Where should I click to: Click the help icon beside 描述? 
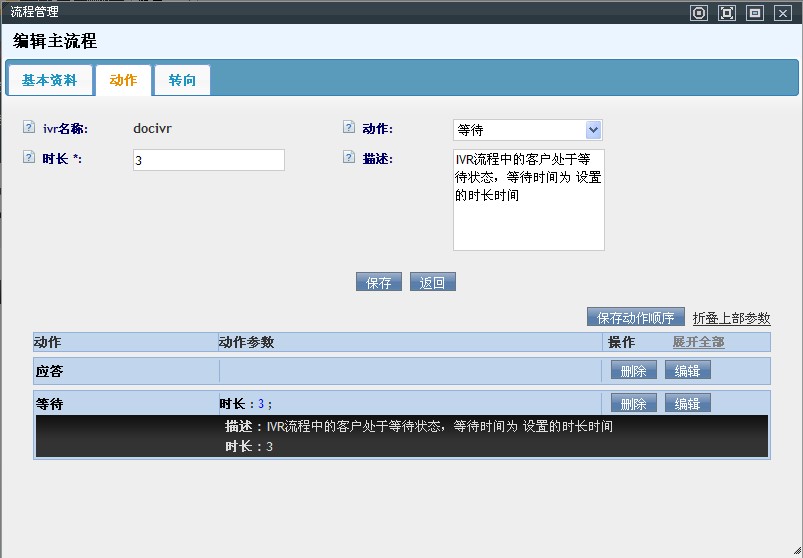pos(348,158)
